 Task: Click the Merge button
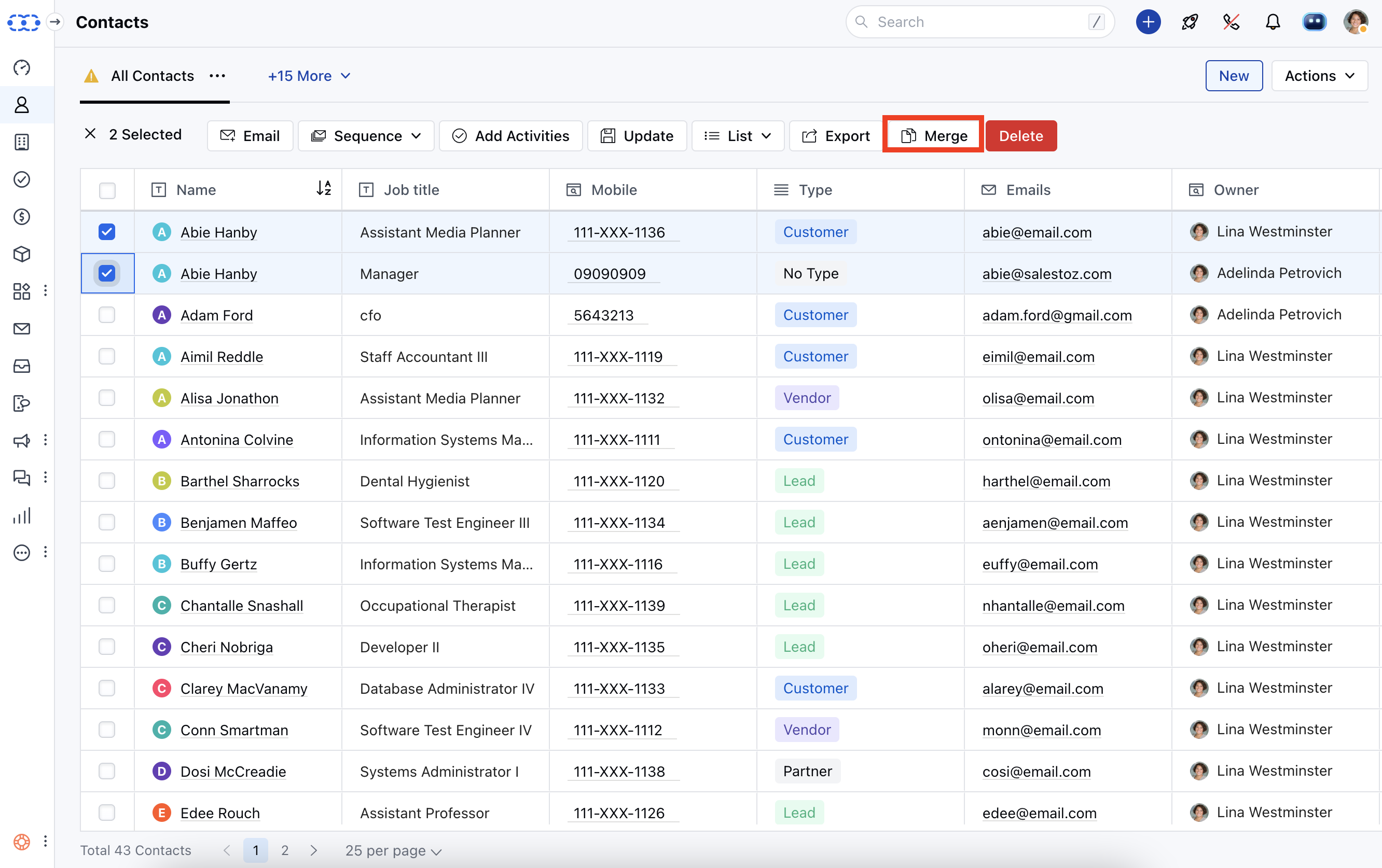pos(934,136)
